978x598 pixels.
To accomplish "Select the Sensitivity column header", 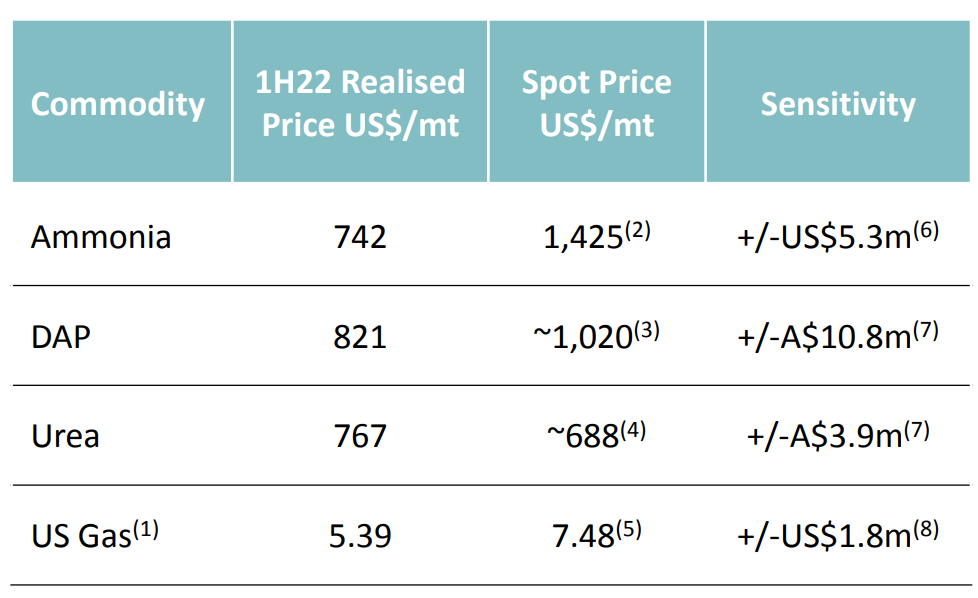I will coord(838,104).
